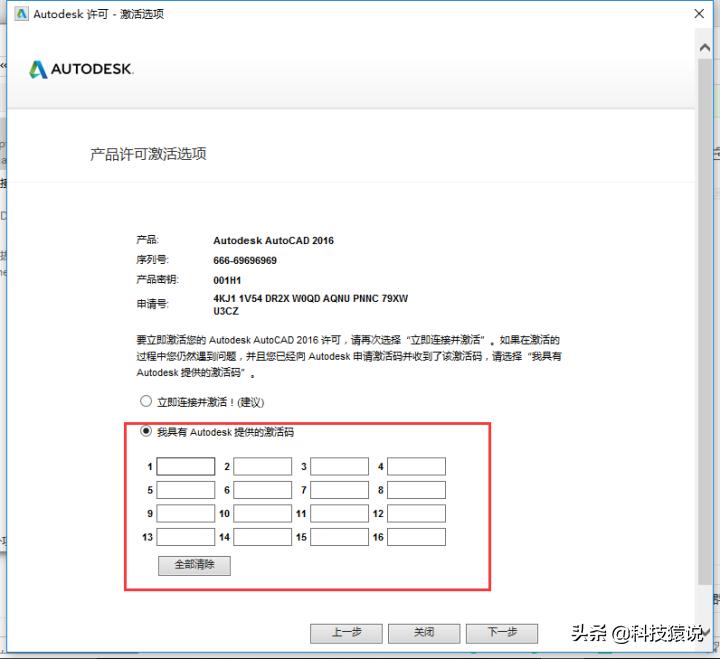Click activation code field 8

click(416, 490)
